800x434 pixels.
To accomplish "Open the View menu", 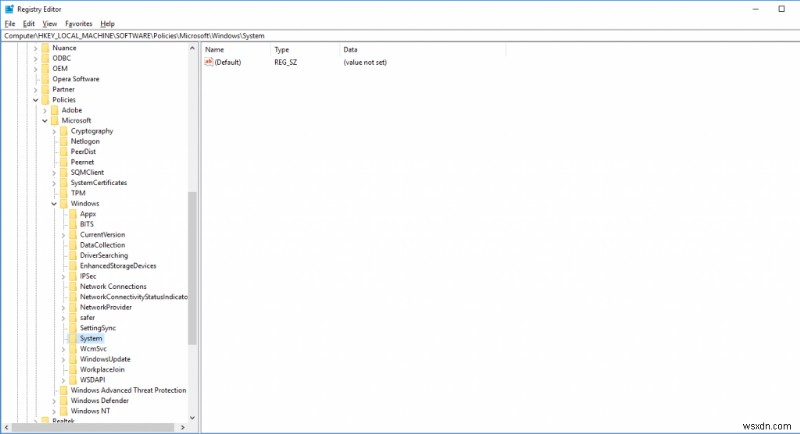I will (49, 23).
